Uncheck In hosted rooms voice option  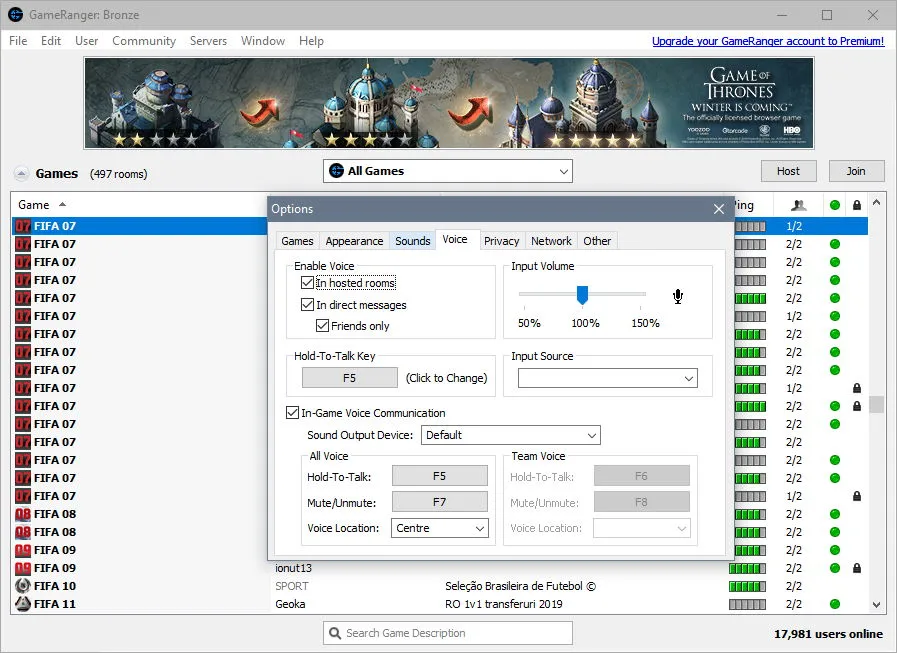pos(307,283)
